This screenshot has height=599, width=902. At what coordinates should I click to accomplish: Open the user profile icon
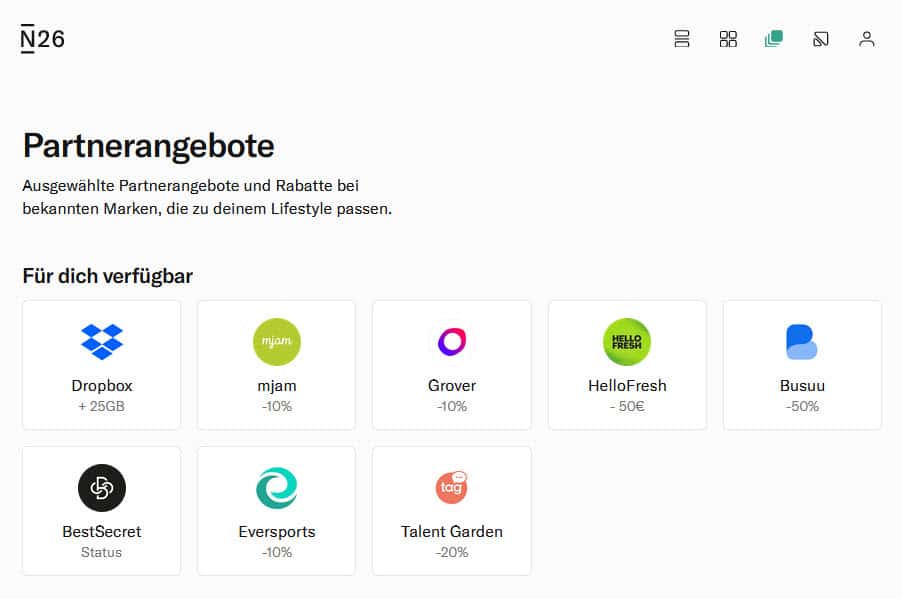click(x=867, y=39)
